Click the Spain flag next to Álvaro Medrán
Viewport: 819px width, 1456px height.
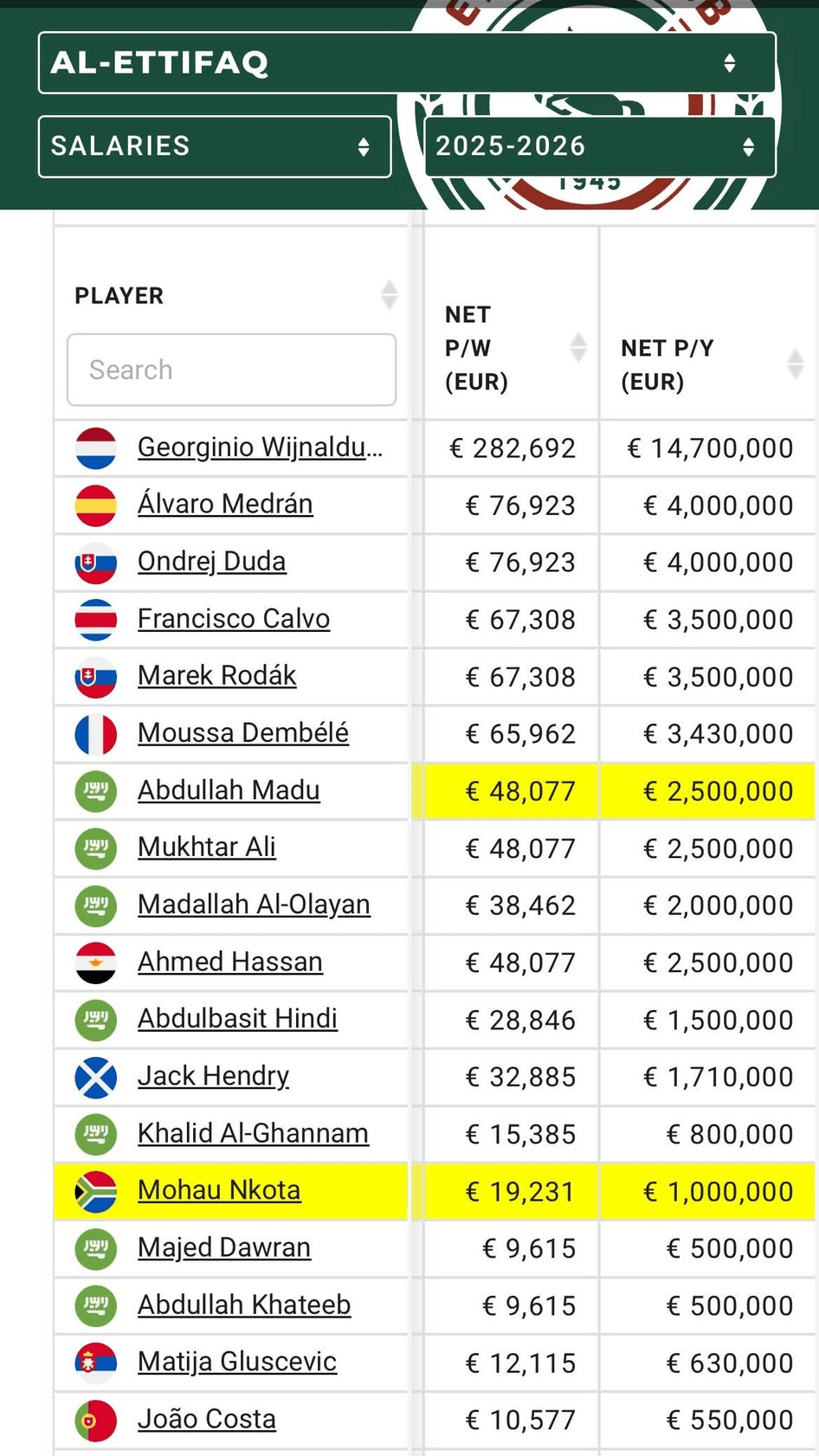[95, 505]
